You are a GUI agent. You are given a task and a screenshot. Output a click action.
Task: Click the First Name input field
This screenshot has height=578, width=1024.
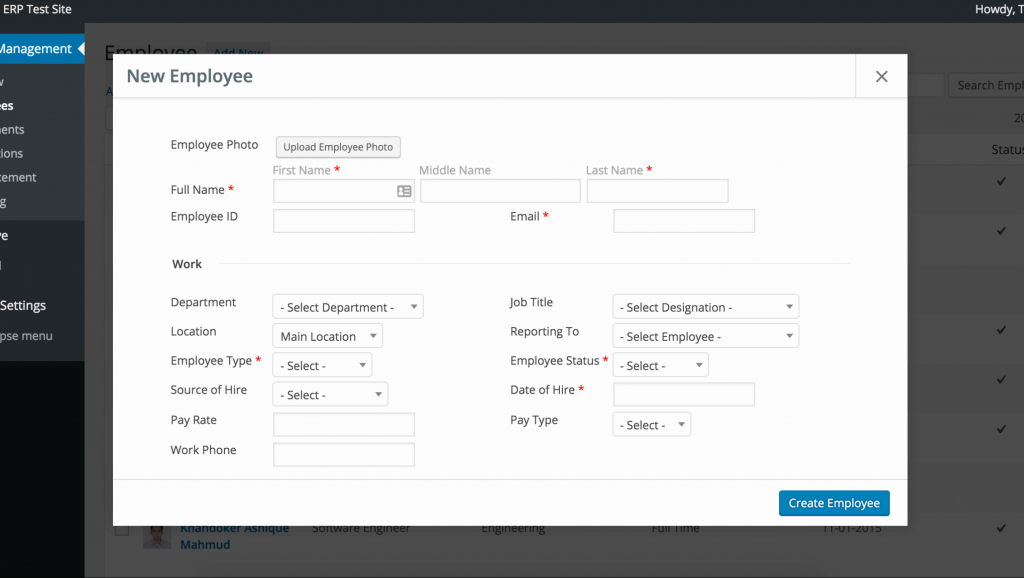point(333,191)
